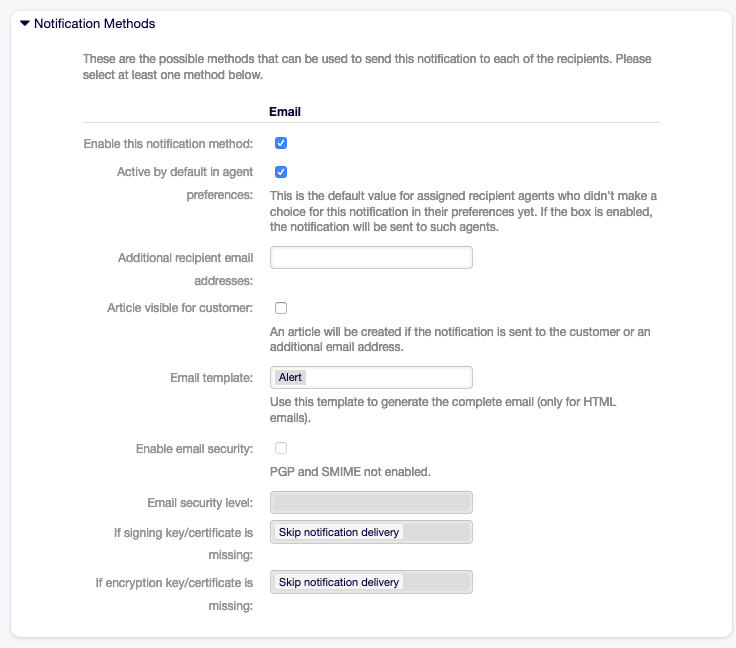Click the "PGP and SMIME not enabled" note
The image size is (736, 648).
350,471
